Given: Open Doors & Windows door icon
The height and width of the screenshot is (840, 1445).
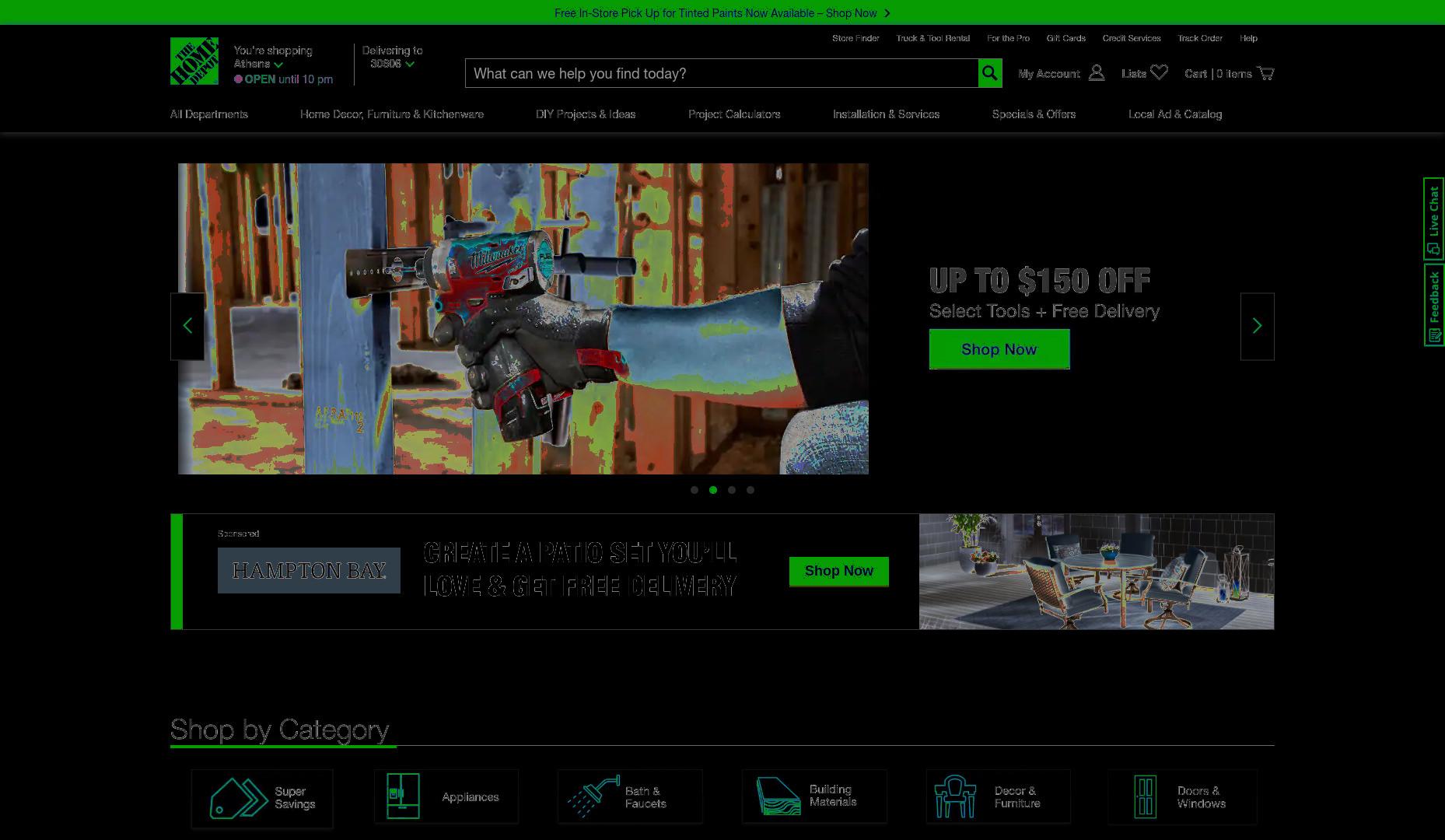Looking at the screenshot, I should (1145, 796).
